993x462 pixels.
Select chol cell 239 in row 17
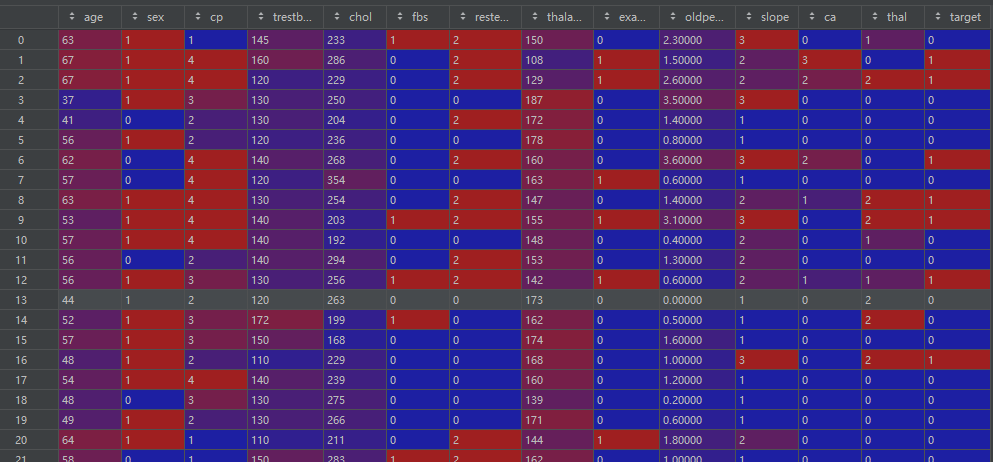355,380
